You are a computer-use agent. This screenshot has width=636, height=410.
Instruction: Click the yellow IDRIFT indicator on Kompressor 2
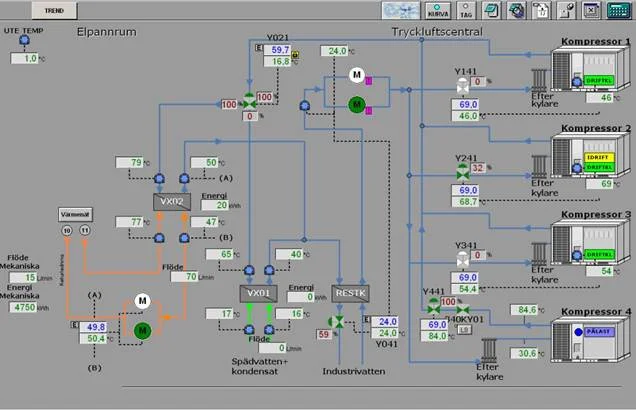tap(599, 157)
